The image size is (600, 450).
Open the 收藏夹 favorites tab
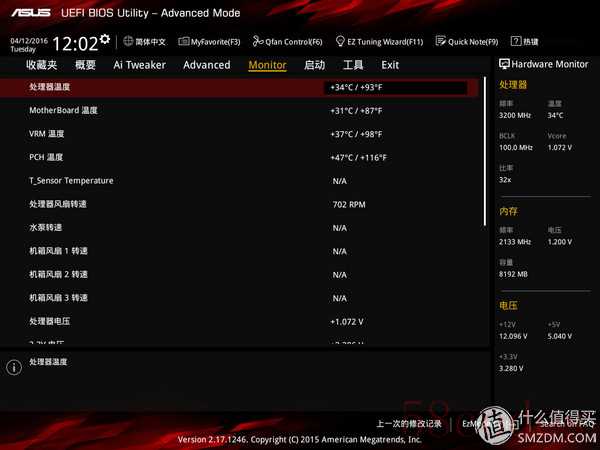pyautogui.click(x=42, y=65)
